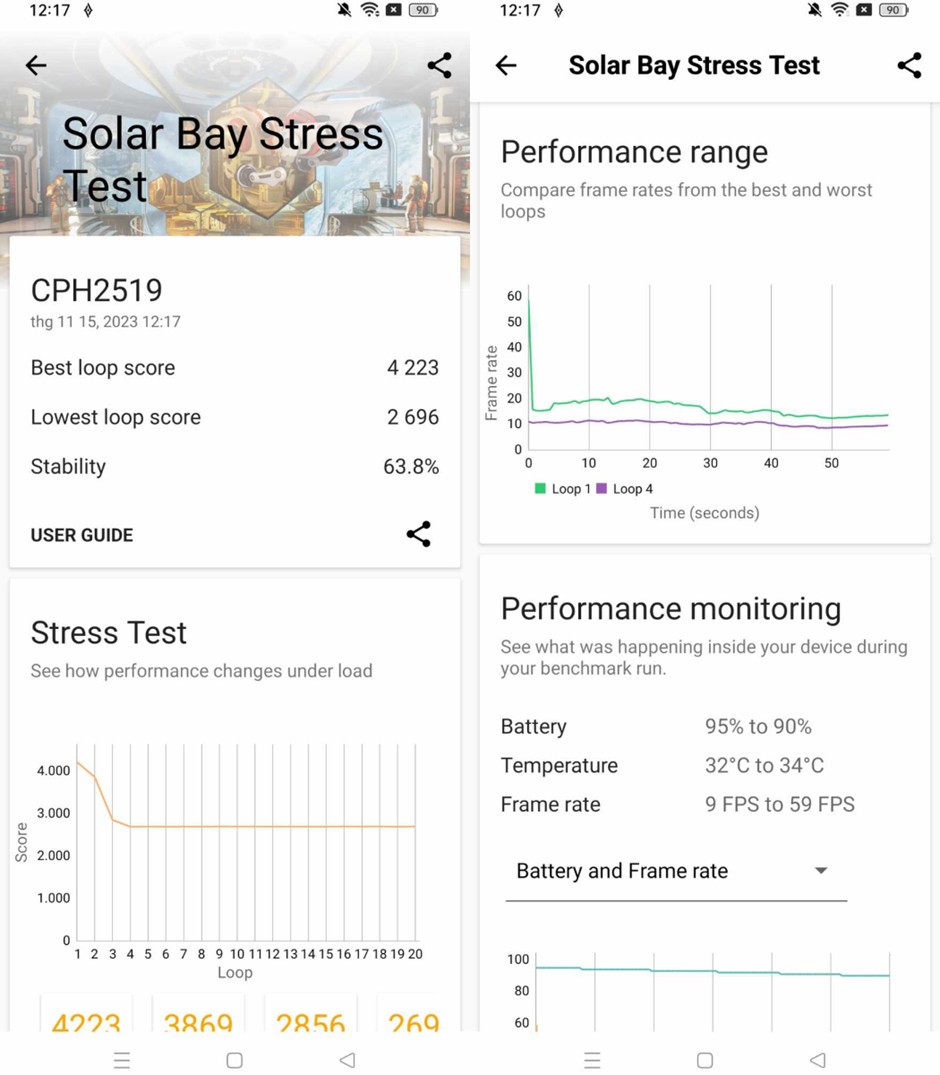Tap the 3869 loop score card
This screenshot has width=940, height=1075.
pyautogui.click(x=198, y=1013)
